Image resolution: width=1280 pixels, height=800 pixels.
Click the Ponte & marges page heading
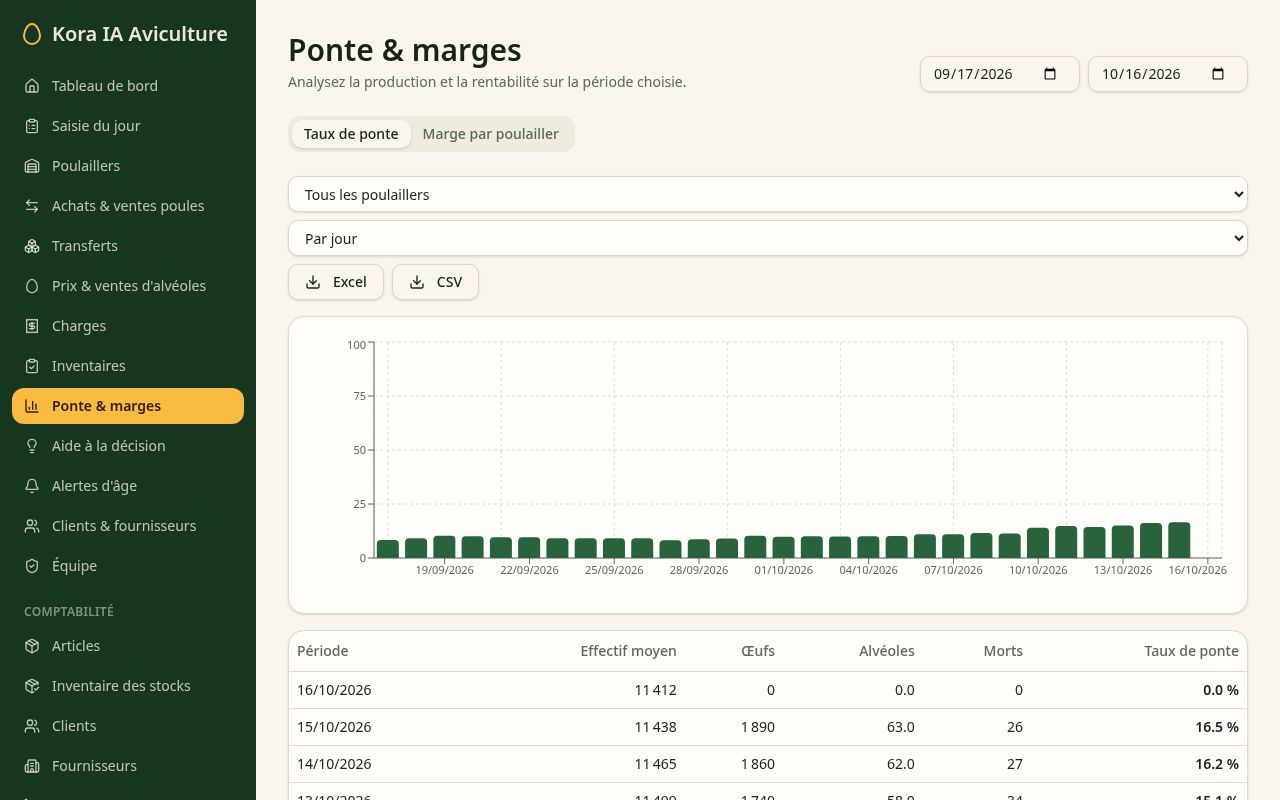405,50
